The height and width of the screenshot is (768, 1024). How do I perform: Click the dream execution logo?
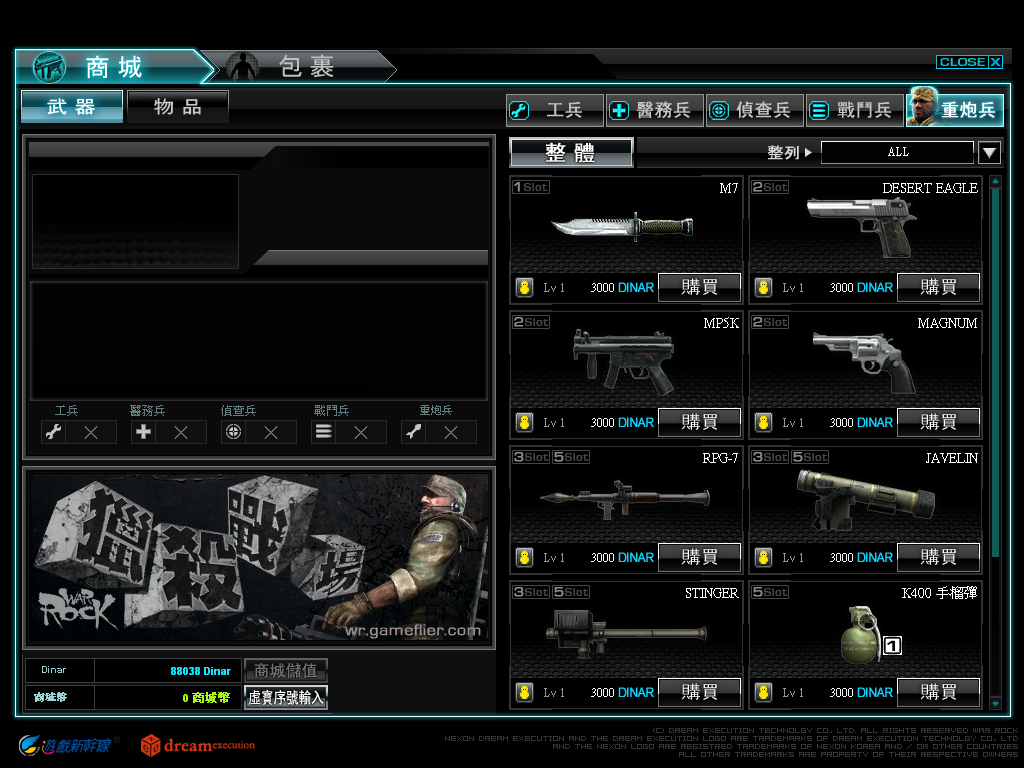pos(198,745)
